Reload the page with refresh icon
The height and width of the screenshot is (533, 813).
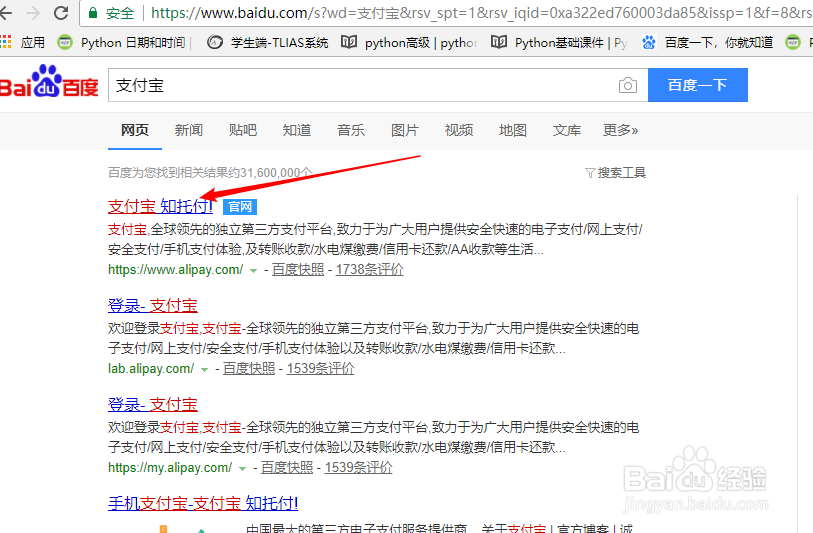pyautogui.click(x=61, y=13)
